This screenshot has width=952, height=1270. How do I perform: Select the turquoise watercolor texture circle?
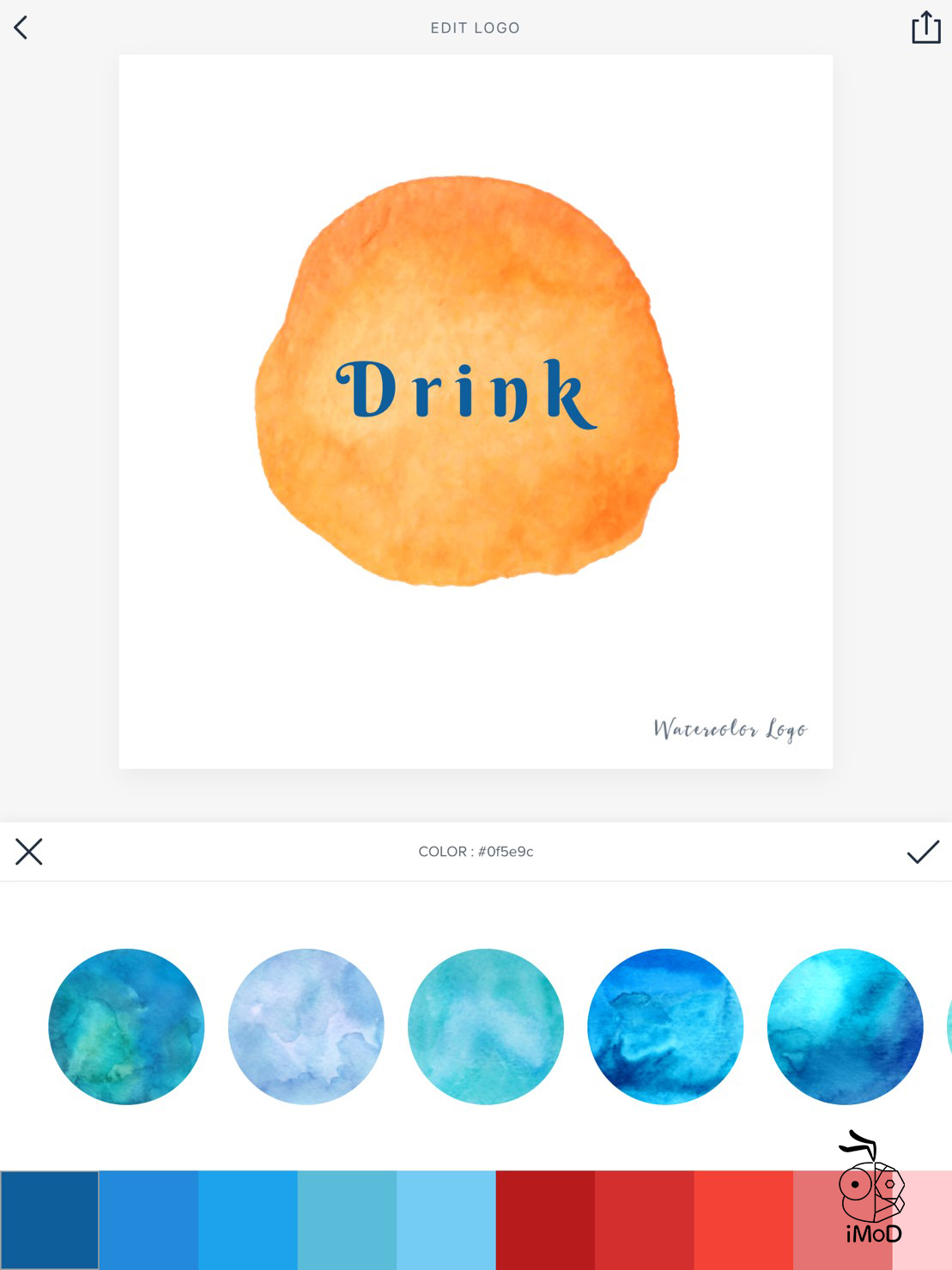[x=486, y=1026]
